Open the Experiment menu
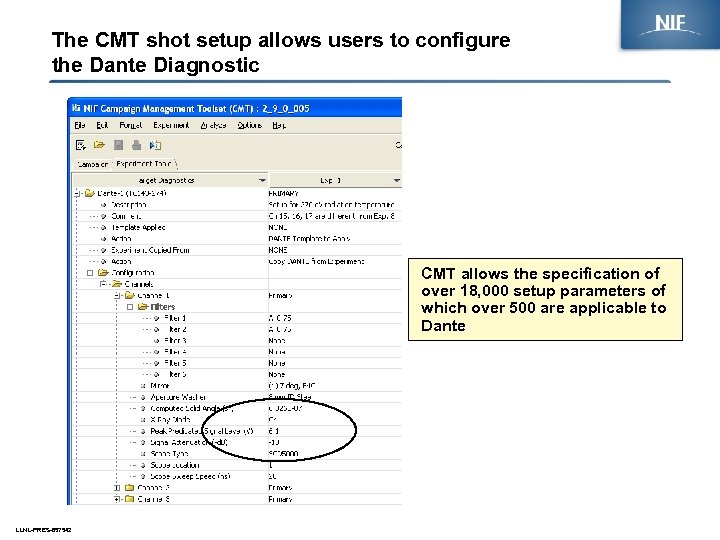 pyautogui.click(x=171, y=125)
